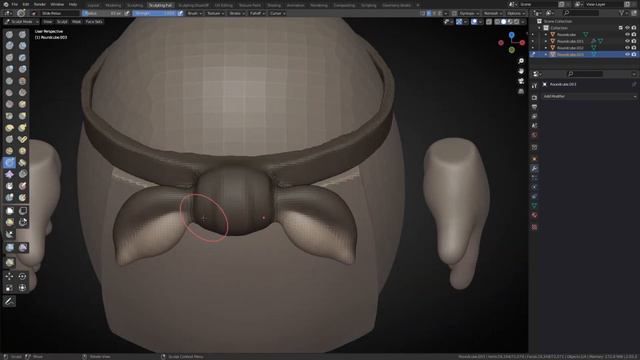Open the Object properties tab

pos(534,159)
